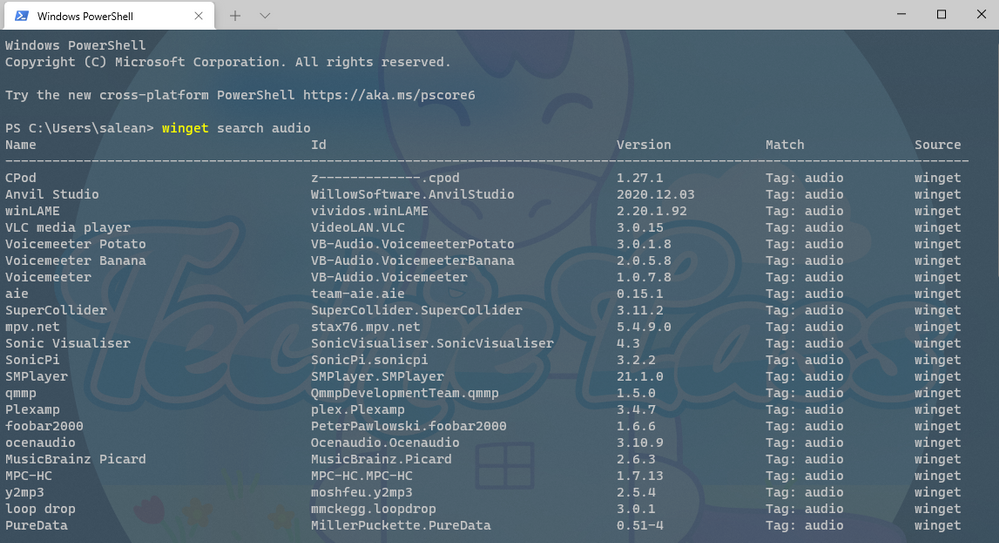Screen dimensions: 999x543
Task: Click the MPC-HC name entry
Action: click(29, 476)
